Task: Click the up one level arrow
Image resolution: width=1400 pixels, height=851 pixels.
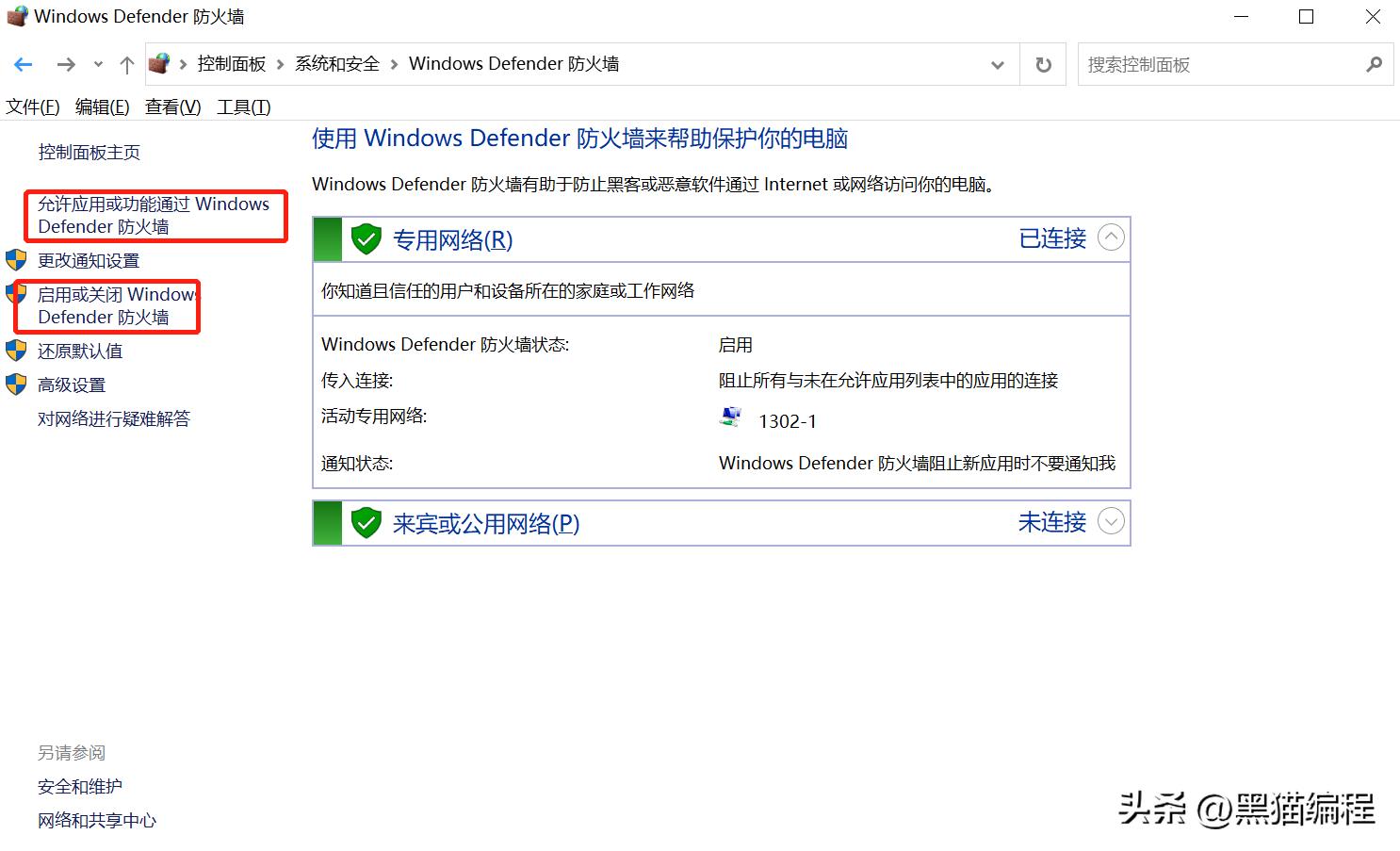Action: 127,63
